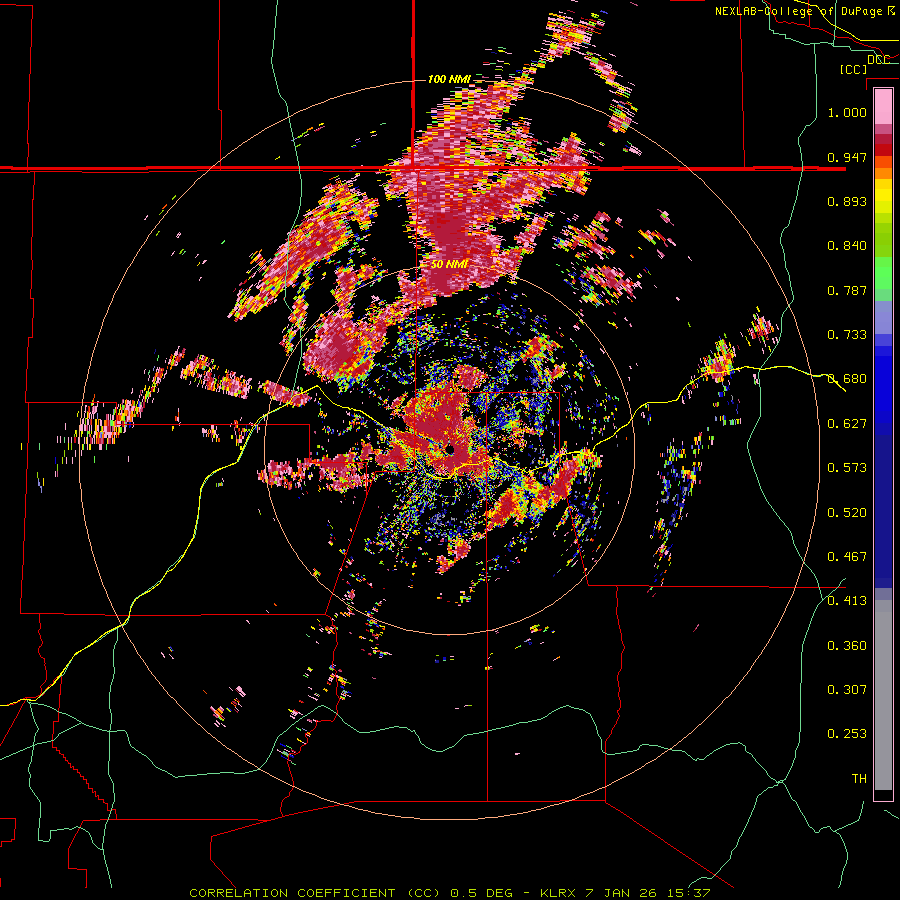This screenshot has width=900, height=900.
Task: Click the "0.680" scale value
Action: (x=847, y=379)
